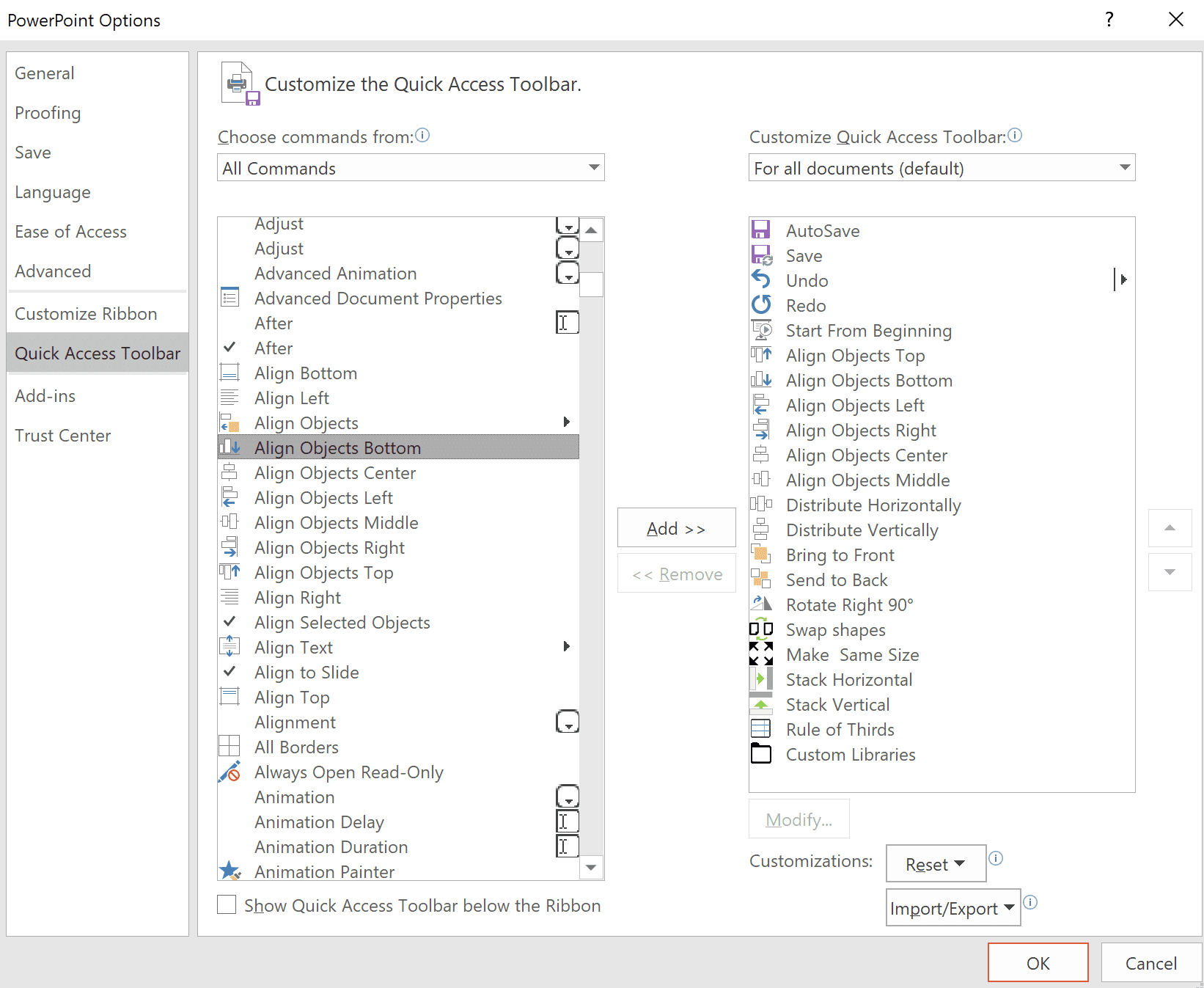Click Make Same Size icon
Viewport: 1204px width, 988px height.
click(x=760, y=654)
